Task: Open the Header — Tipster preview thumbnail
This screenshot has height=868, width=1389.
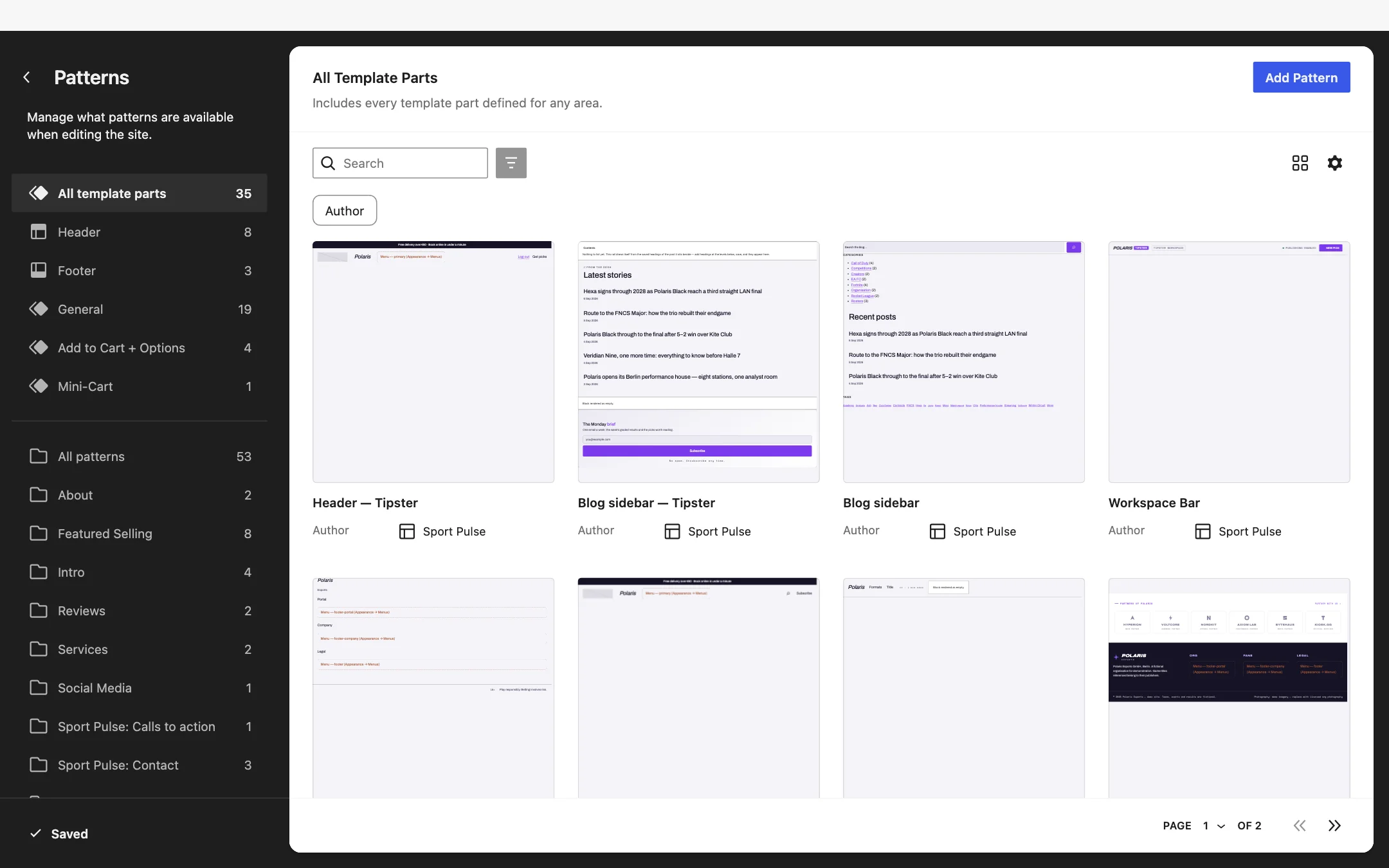Action: pyautogui.click(x=433, y=362)
